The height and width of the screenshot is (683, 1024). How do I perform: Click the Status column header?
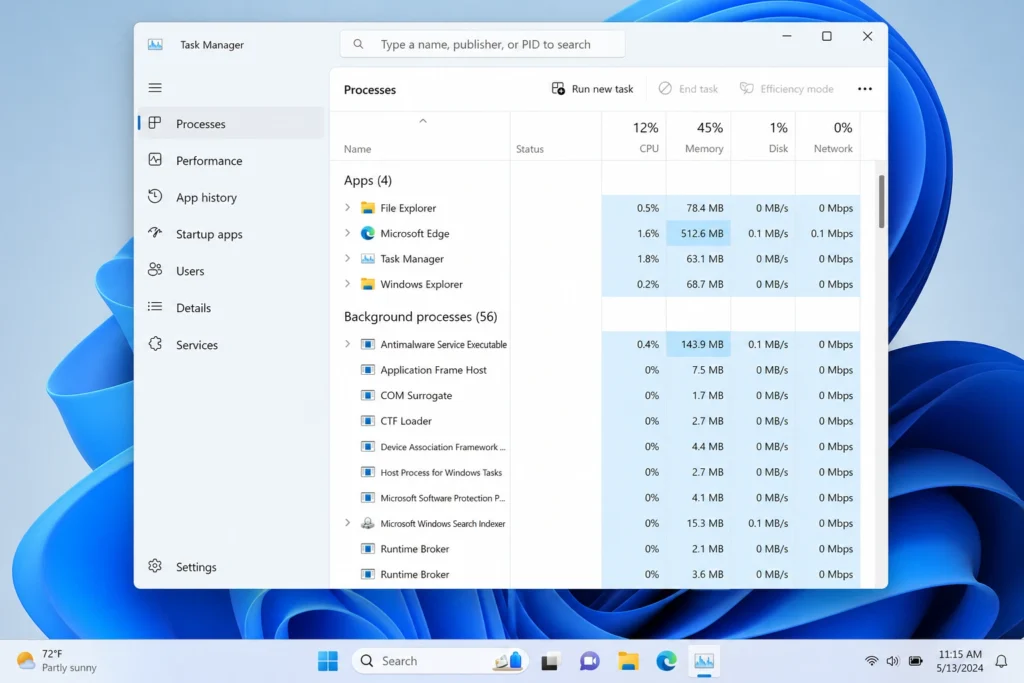(556, 136)
